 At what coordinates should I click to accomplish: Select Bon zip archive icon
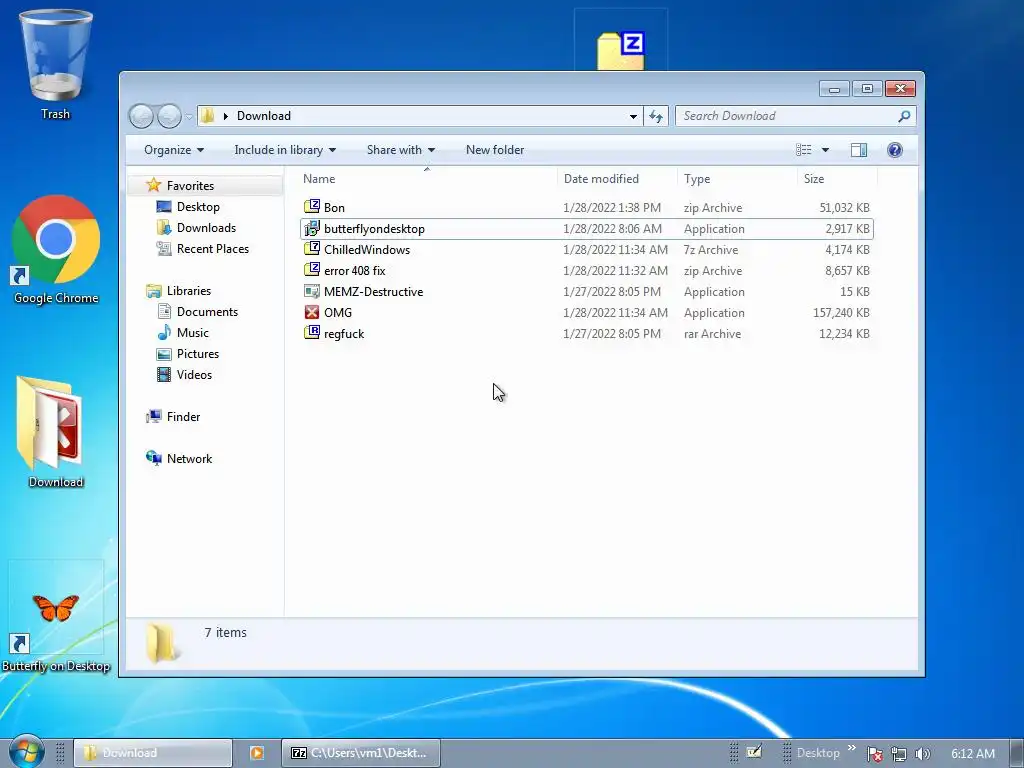point(312,207)
